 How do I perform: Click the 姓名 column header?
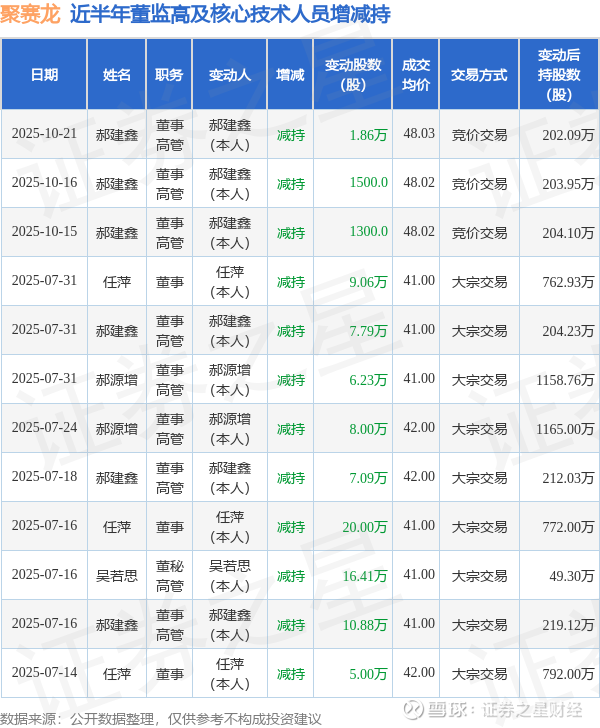tap(117, 74)
